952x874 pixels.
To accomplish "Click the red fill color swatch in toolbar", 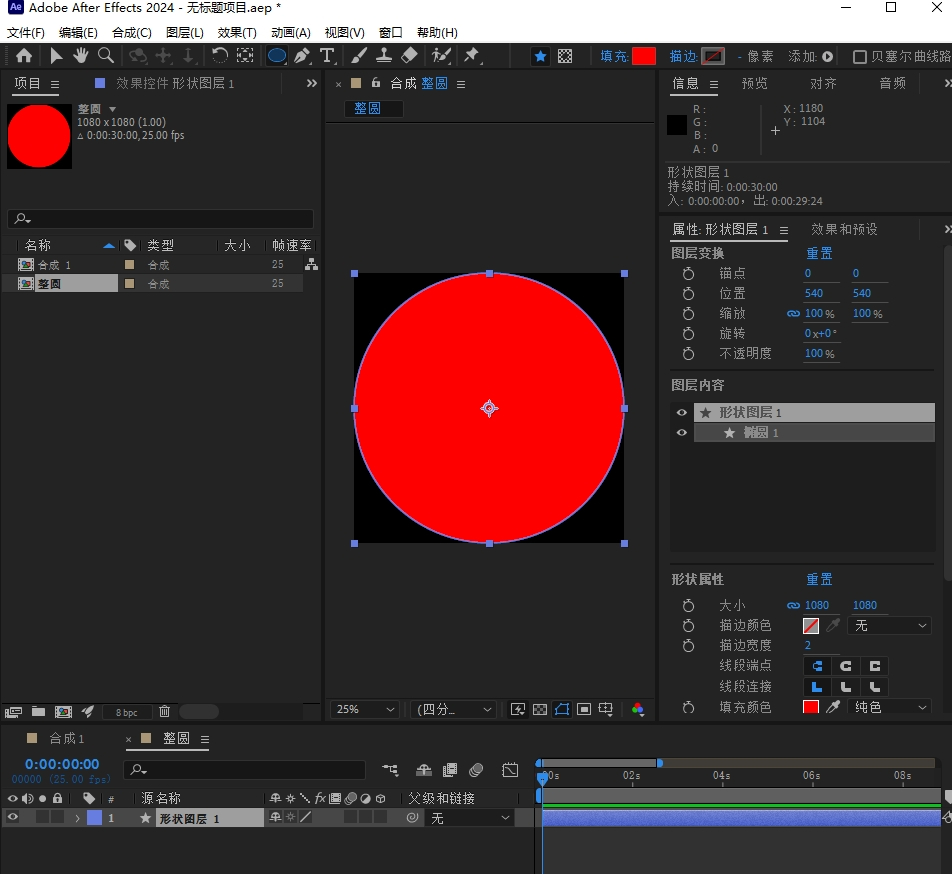I will [644, 56].
